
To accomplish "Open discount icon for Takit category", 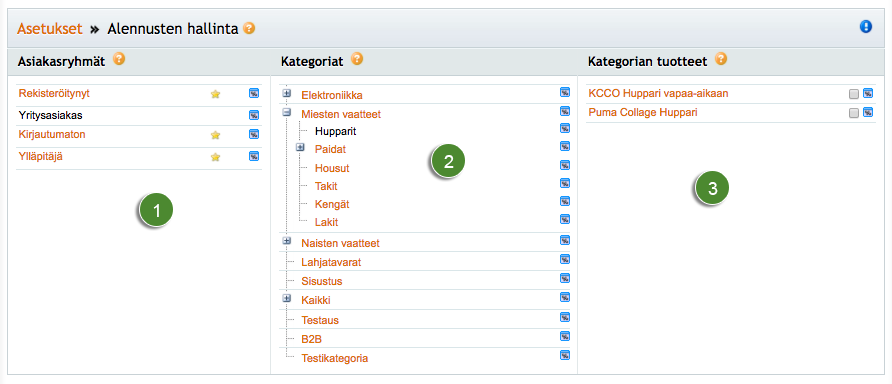I will pyautogui.click(x=565, y=183).
